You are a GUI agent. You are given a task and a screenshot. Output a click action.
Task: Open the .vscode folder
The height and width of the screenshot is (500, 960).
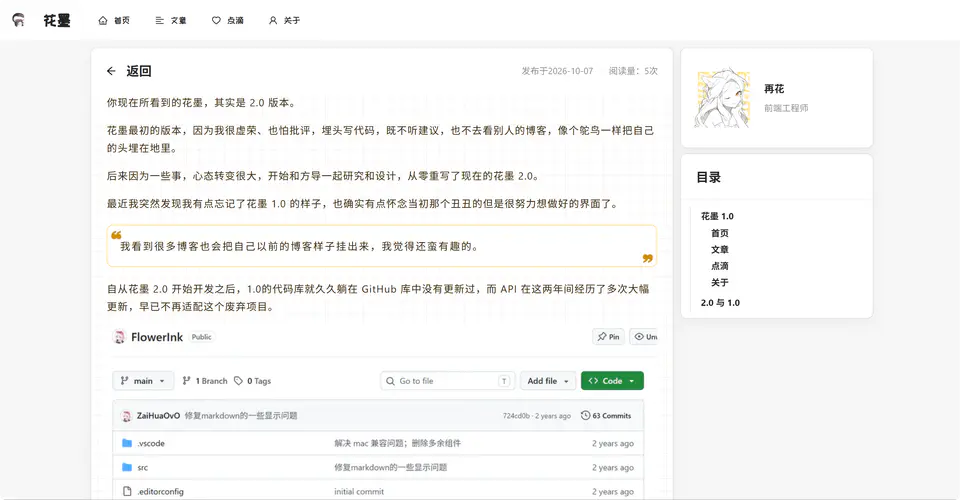click(x=151, y=443)
